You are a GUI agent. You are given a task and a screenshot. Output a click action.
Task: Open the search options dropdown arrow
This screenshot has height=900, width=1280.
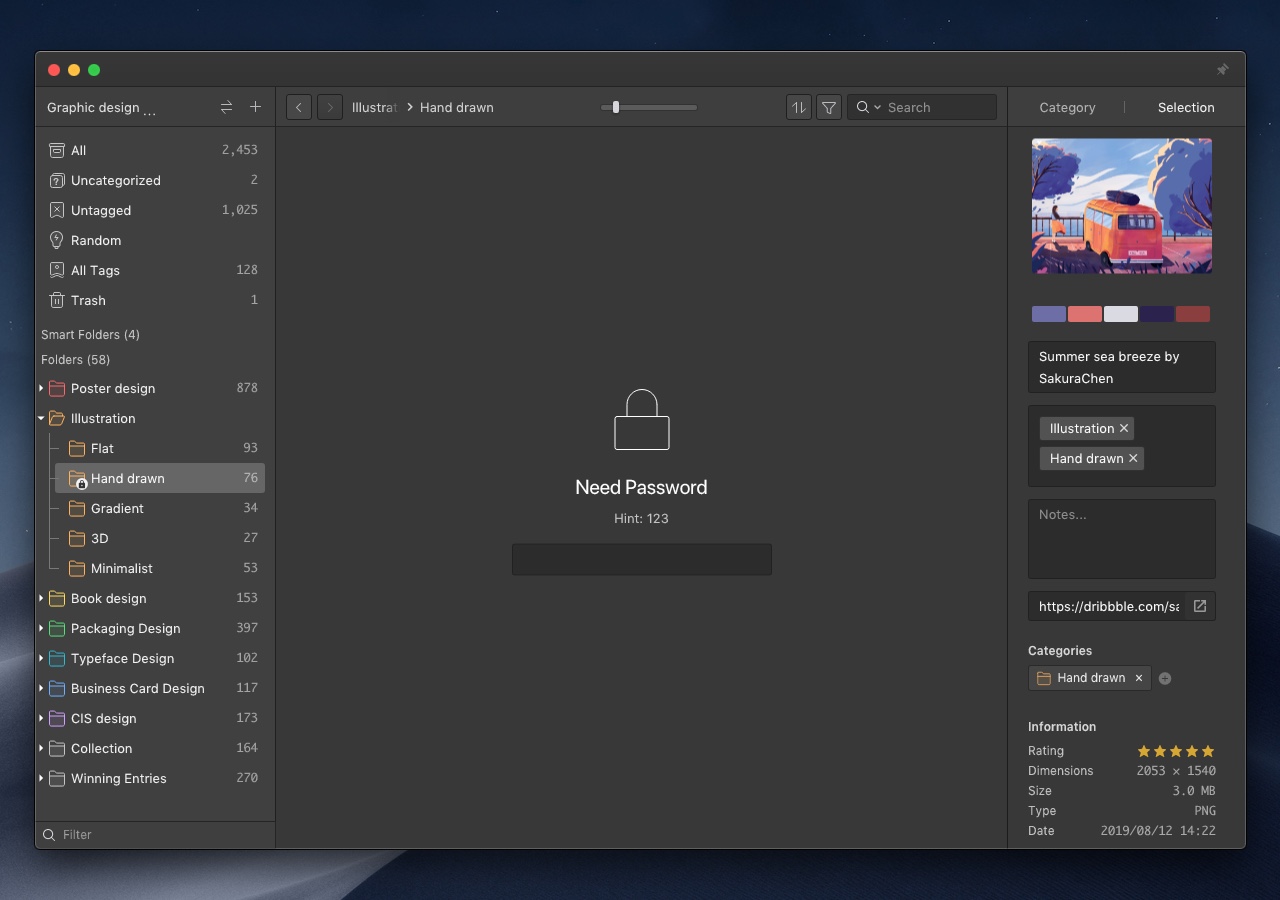coord(877,107)
